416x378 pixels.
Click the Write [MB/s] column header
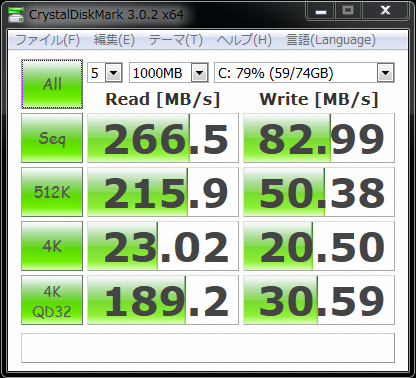319,99
